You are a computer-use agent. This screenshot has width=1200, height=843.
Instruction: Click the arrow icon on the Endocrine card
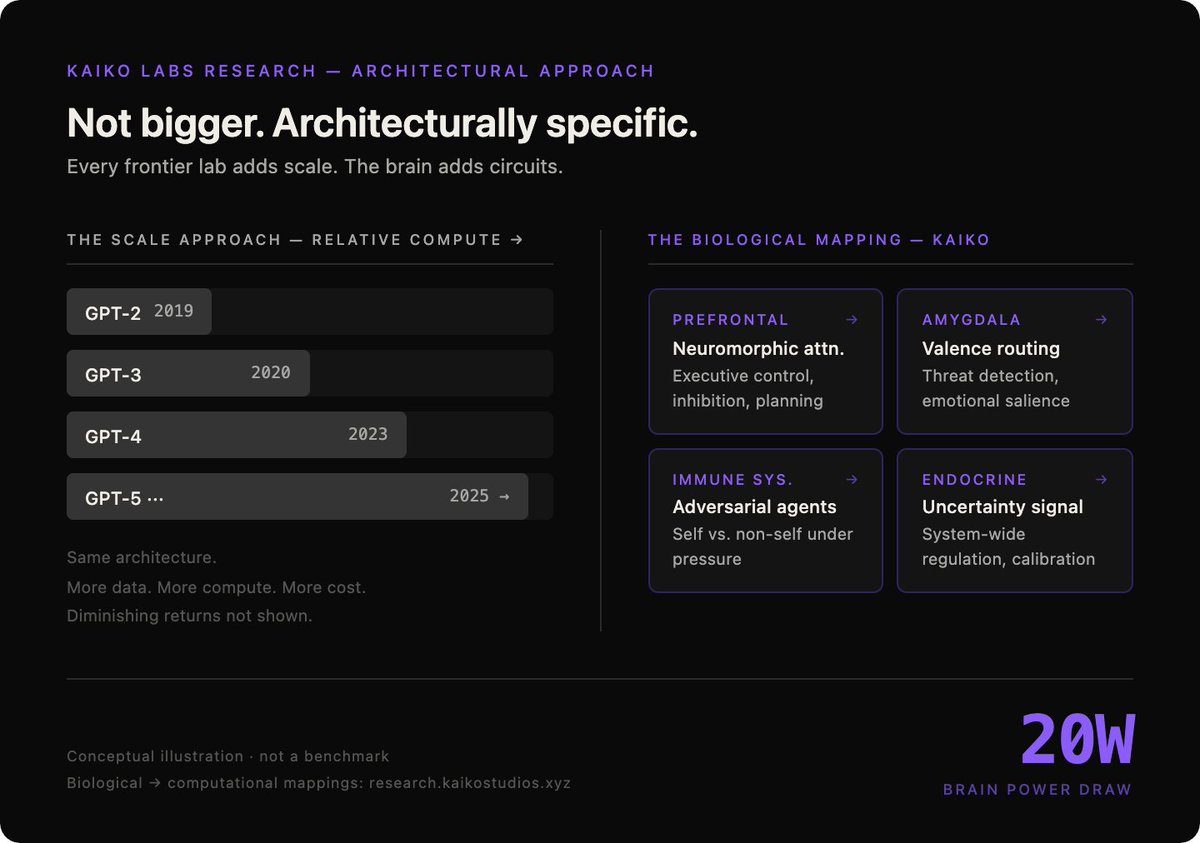(1101, 480)
